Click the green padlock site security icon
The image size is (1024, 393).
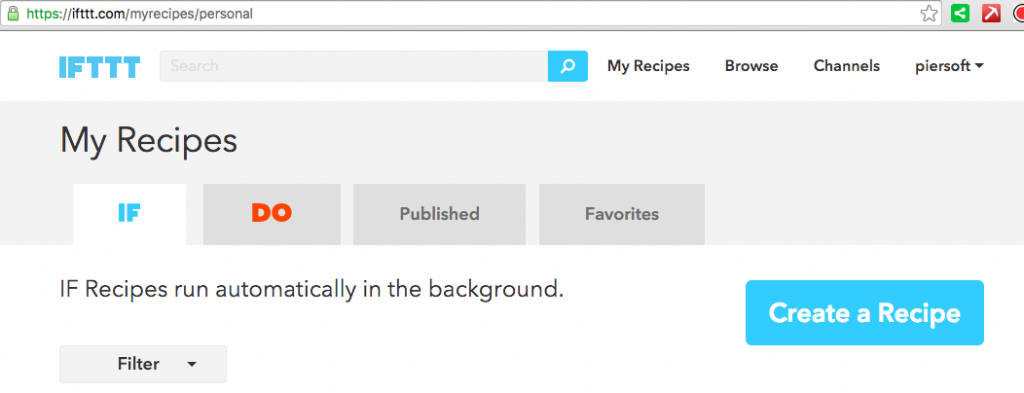(x=13, y=14)
